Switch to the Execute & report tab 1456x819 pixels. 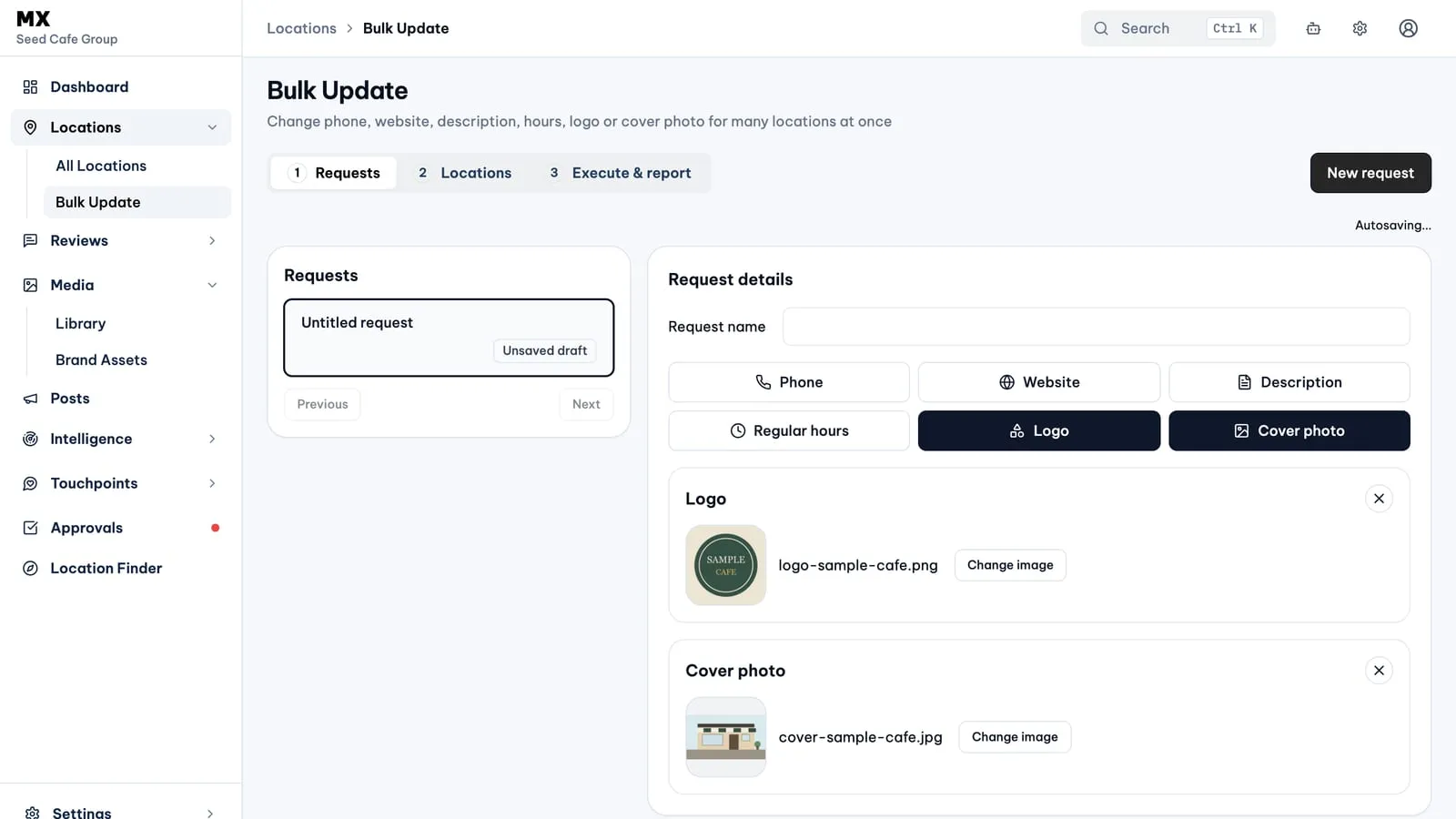tap(621, 173)
